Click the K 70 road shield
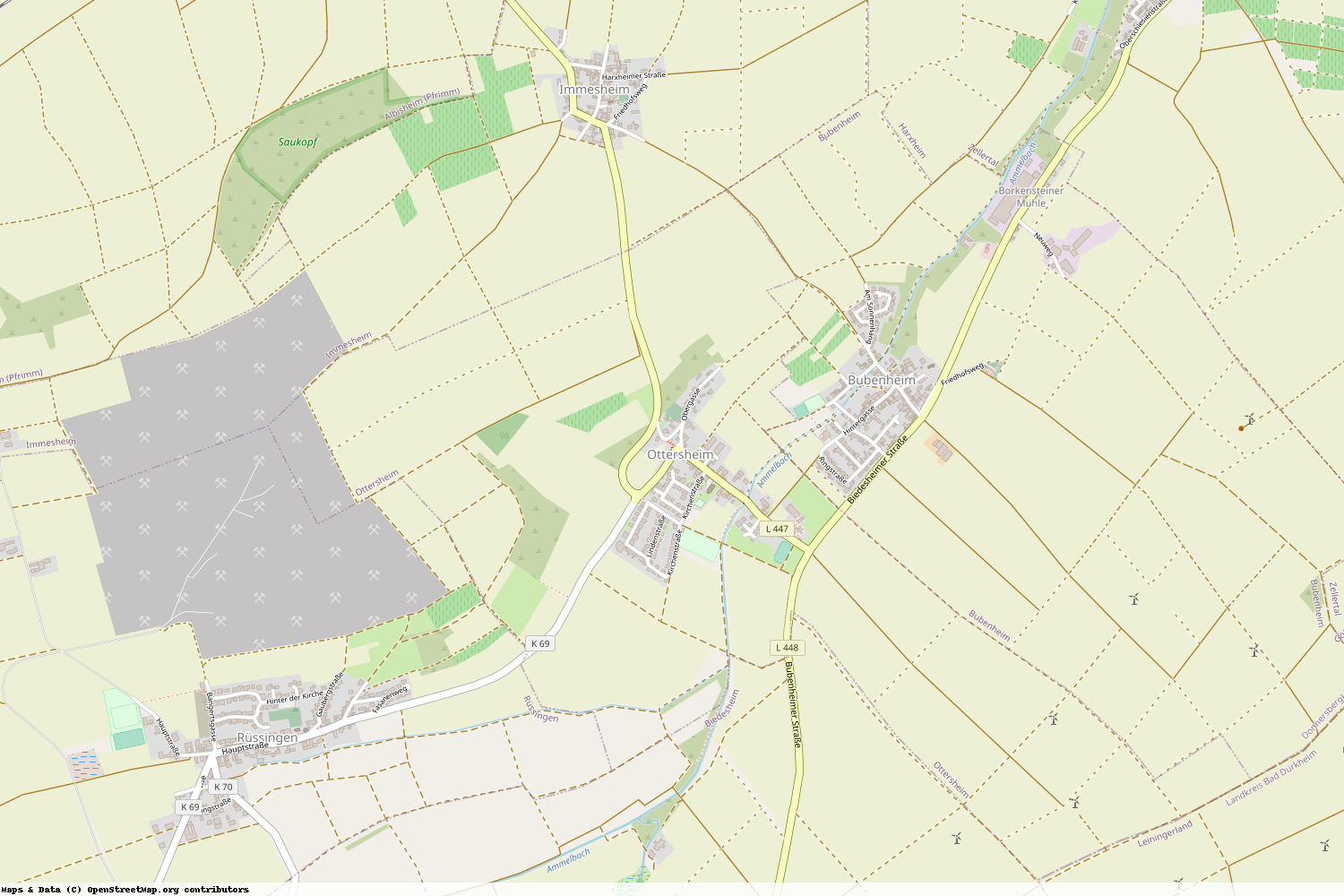Image resolution: width=1344 pixels, height=896 pixels. pyautogui.click(x=223, y=787)
